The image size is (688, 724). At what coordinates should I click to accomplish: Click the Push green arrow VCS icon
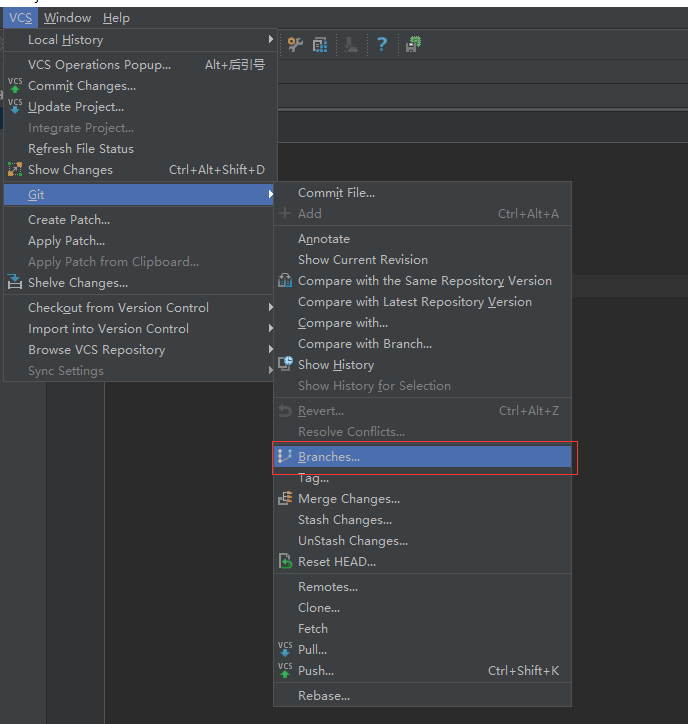point(285,670)
